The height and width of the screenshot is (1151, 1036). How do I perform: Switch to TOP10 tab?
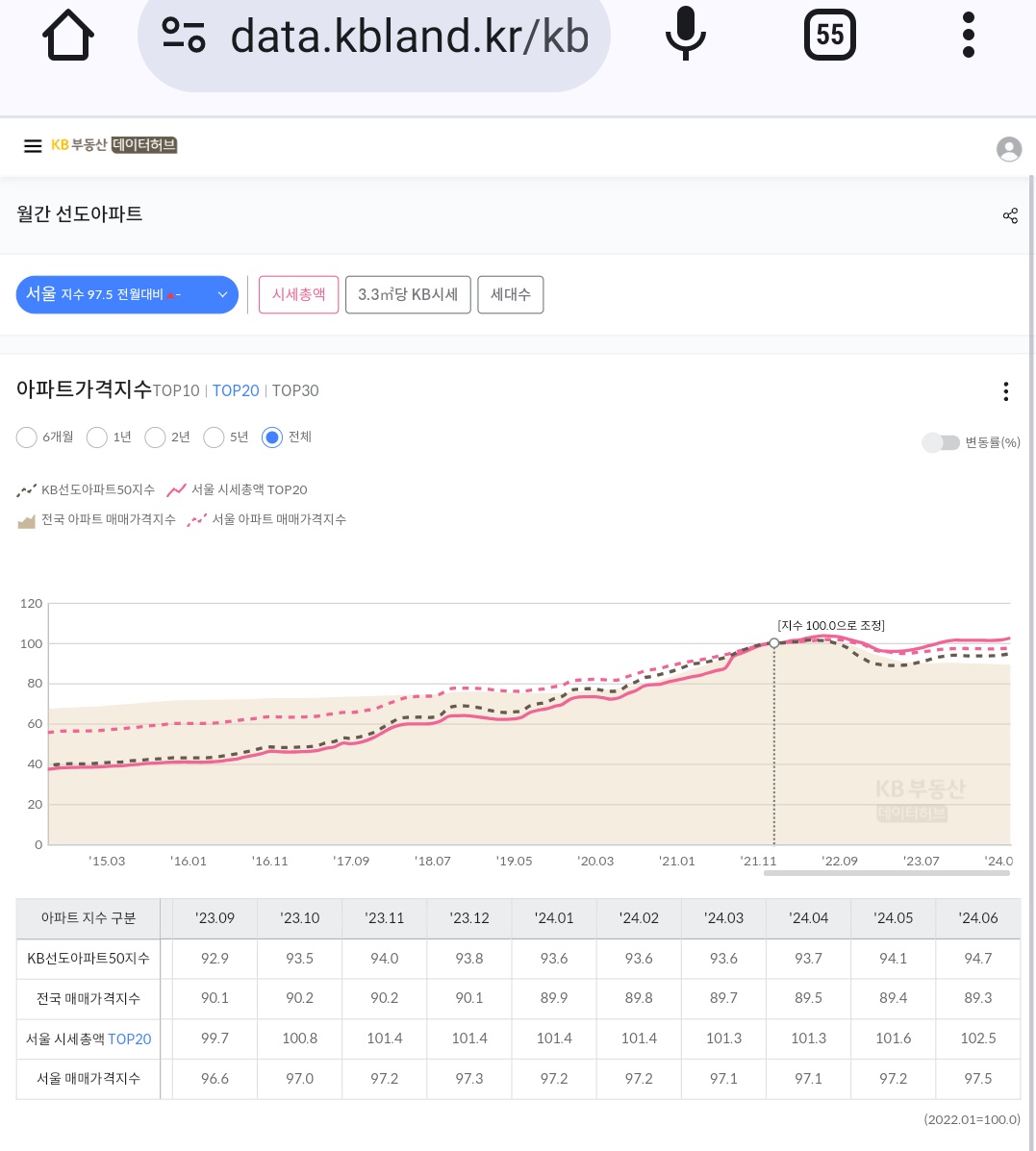176,391
